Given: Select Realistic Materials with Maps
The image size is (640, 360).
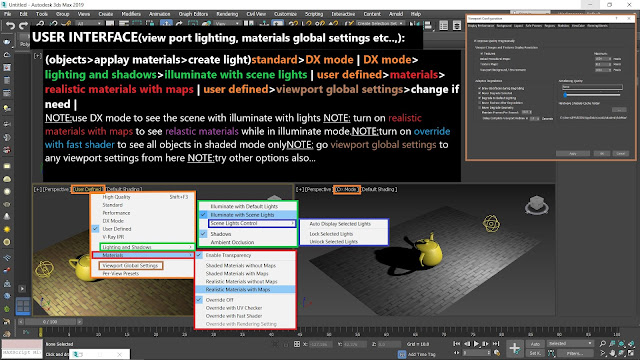Looking at the screenshot, I should click(245, 289).
